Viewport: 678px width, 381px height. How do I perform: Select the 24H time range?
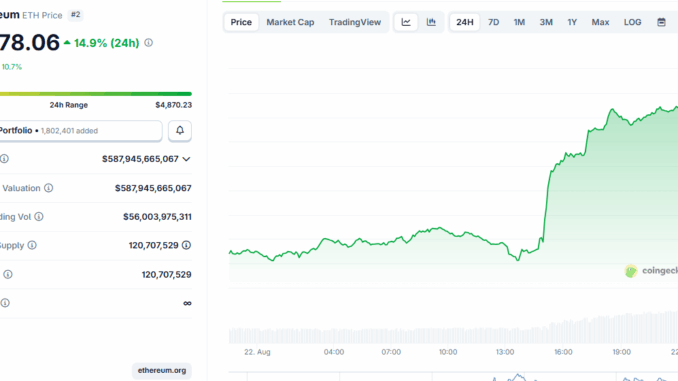coord(464,22)
